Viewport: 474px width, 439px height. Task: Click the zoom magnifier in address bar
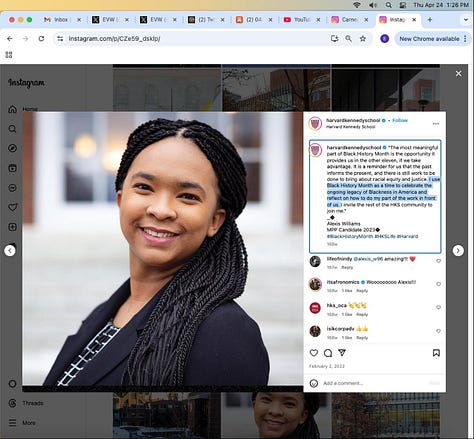348,39
